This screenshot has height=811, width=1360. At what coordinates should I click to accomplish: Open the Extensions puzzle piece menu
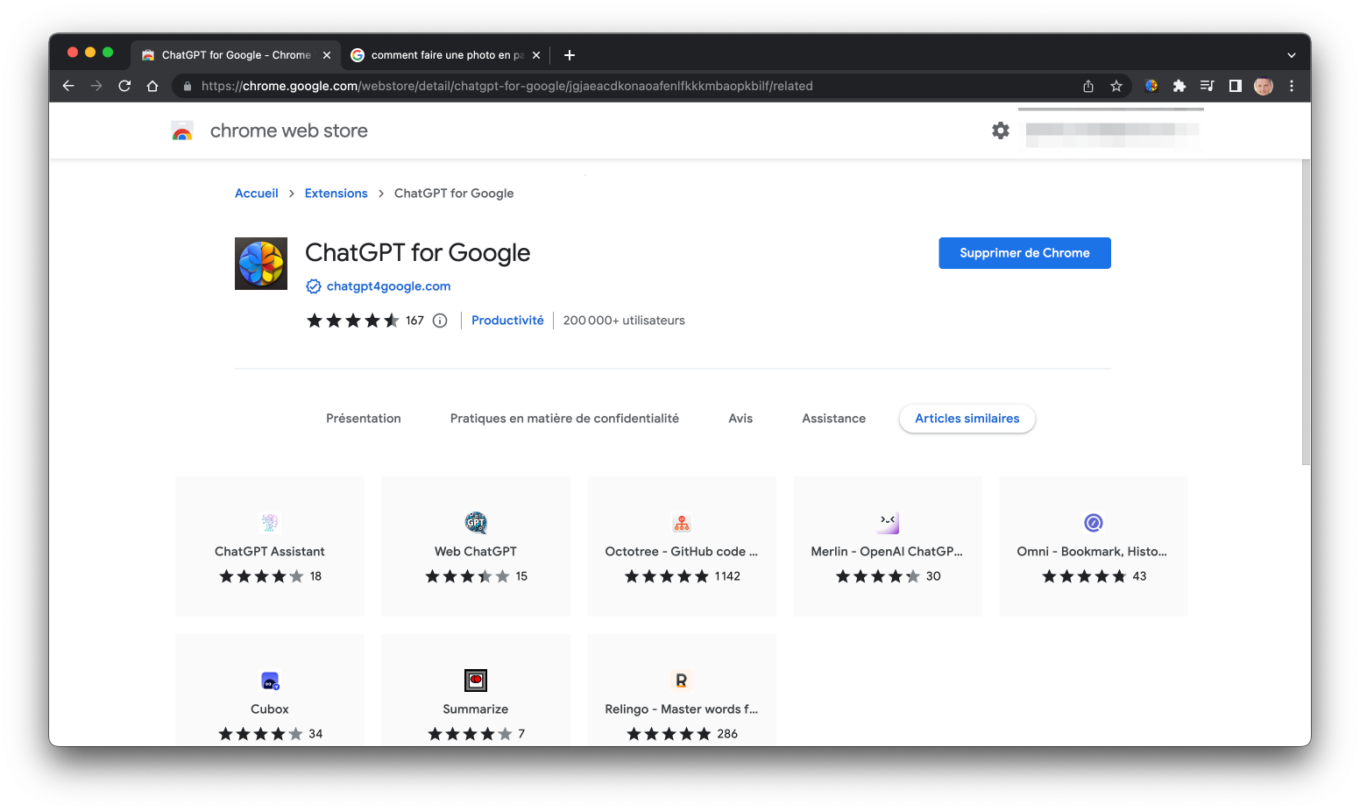(1179, 86)
